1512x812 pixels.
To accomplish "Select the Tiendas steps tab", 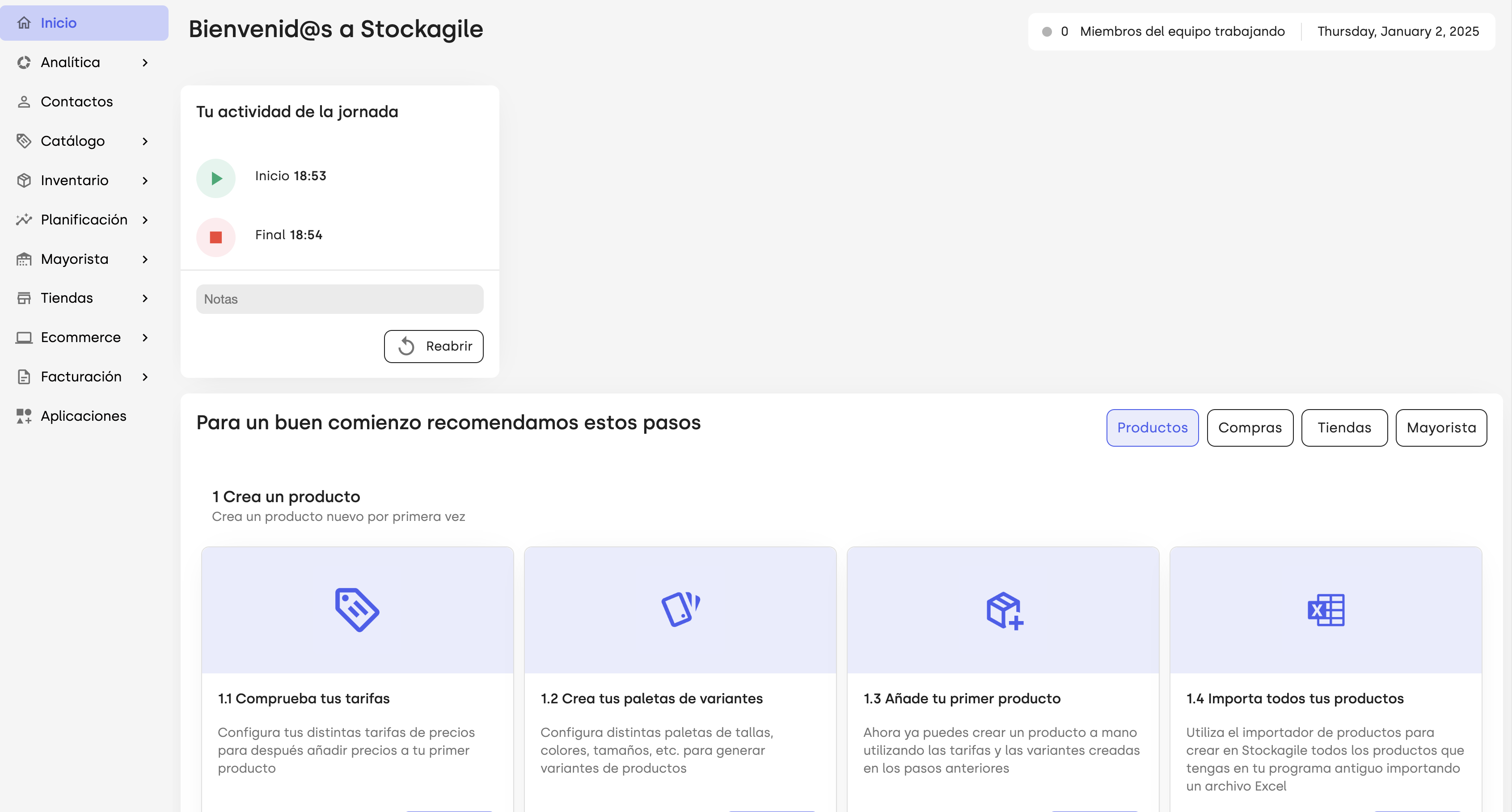I will coord(1344,427).
